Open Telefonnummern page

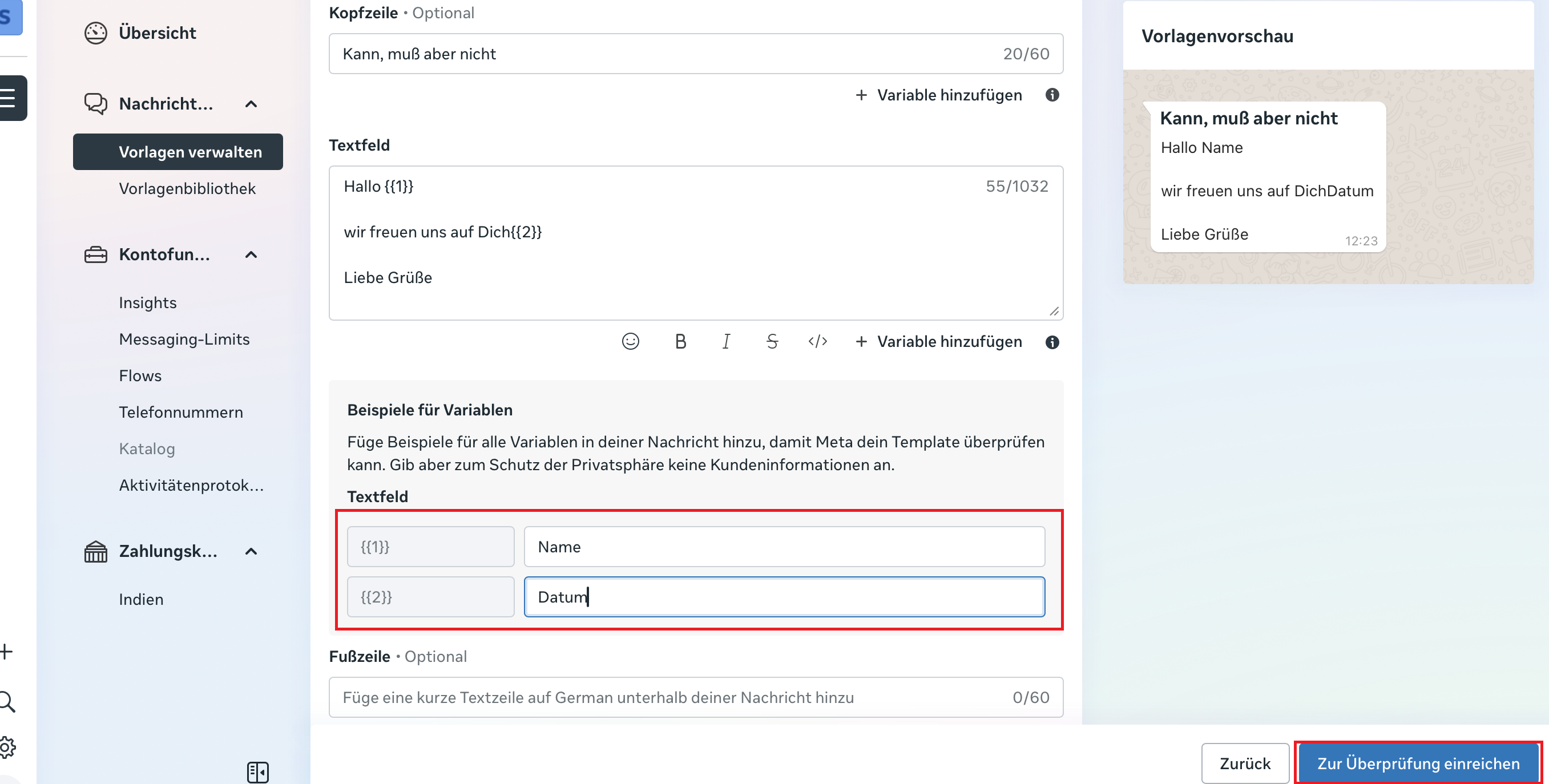tap(181, 413)
